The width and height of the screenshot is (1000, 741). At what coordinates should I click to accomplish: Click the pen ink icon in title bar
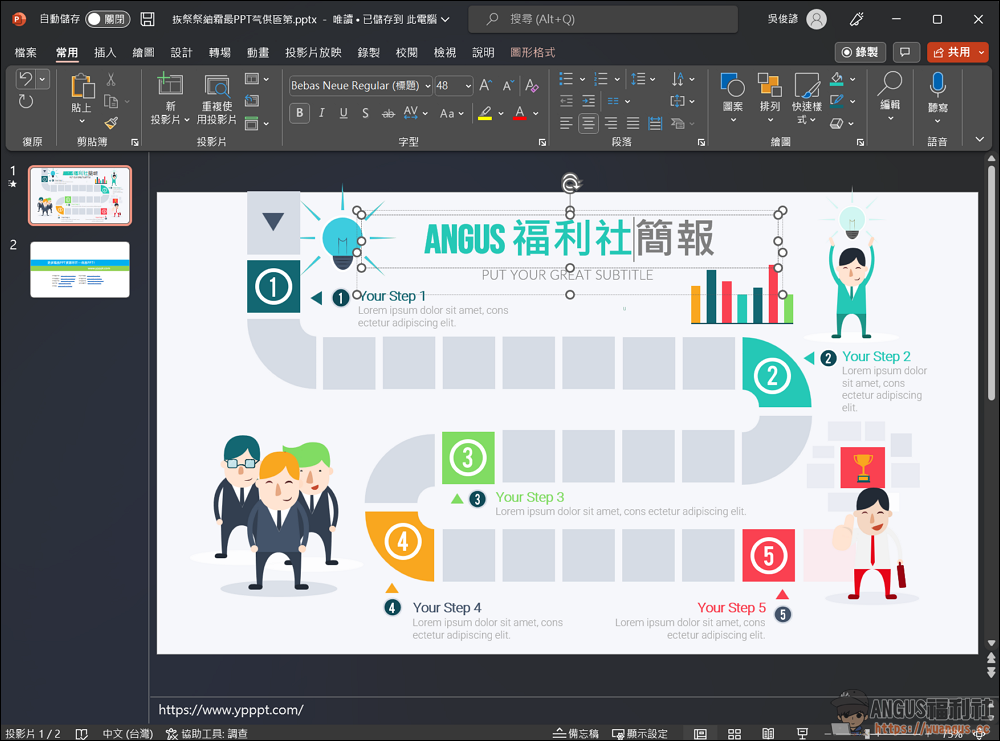tap(857, 19)
